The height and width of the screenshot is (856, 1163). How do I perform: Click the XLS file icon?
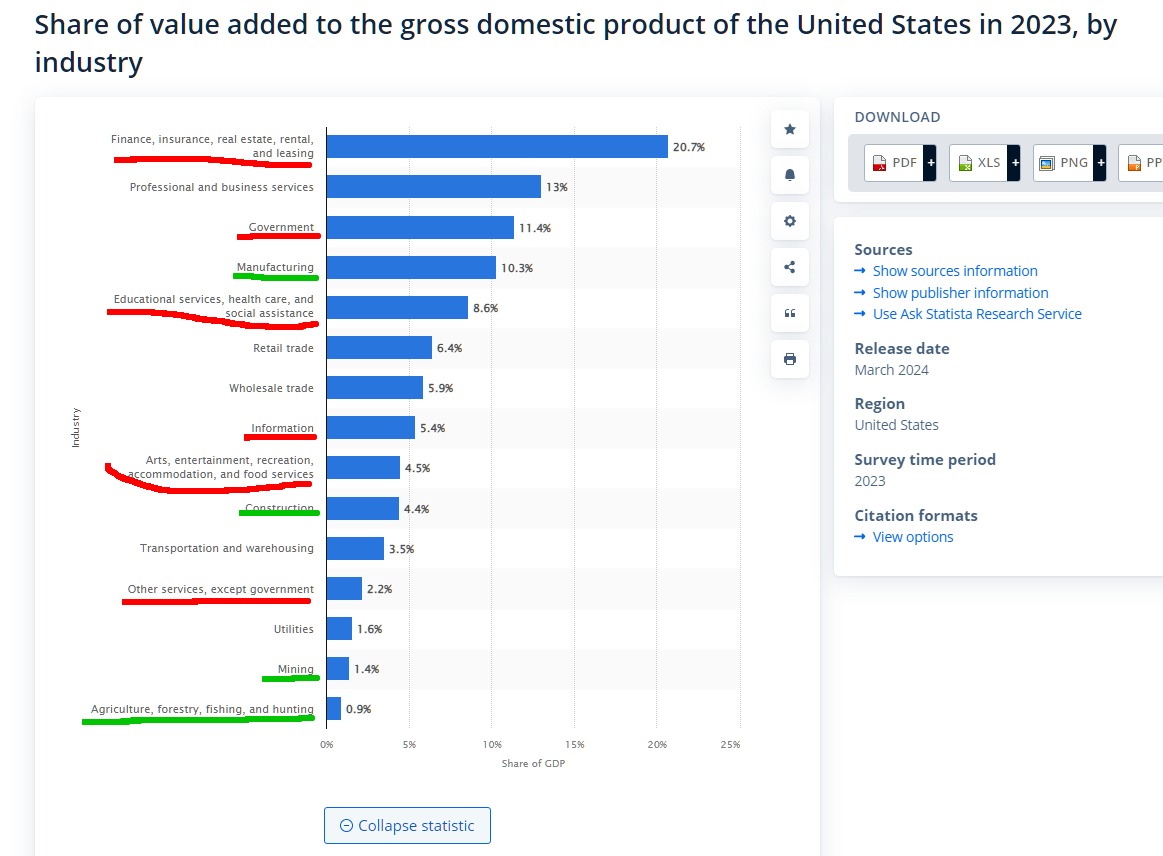[965, 163]
